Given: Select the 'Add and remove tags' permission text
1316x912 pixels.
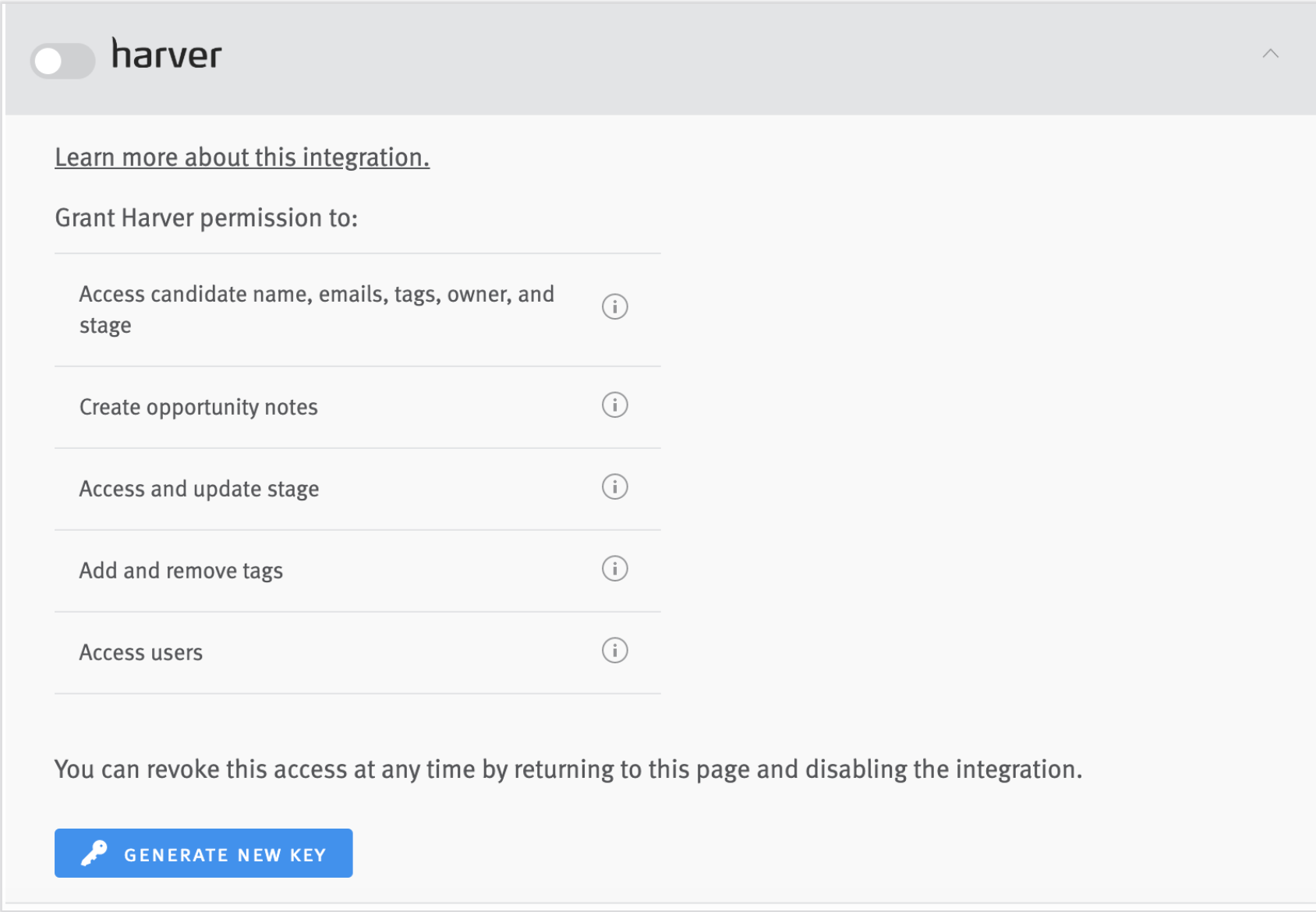Looking at the screenshot, I should click(x=181, y=571).
